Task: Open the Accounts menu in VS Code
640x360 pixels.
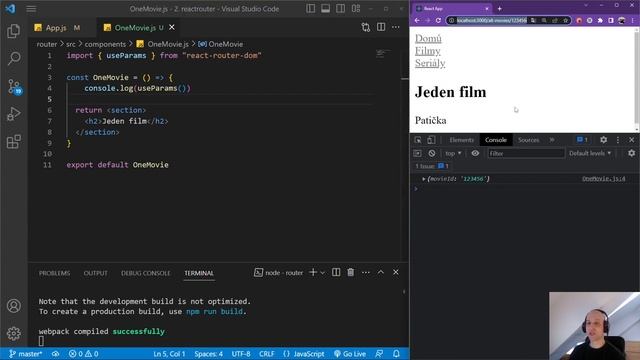Action: click(13, 306)
